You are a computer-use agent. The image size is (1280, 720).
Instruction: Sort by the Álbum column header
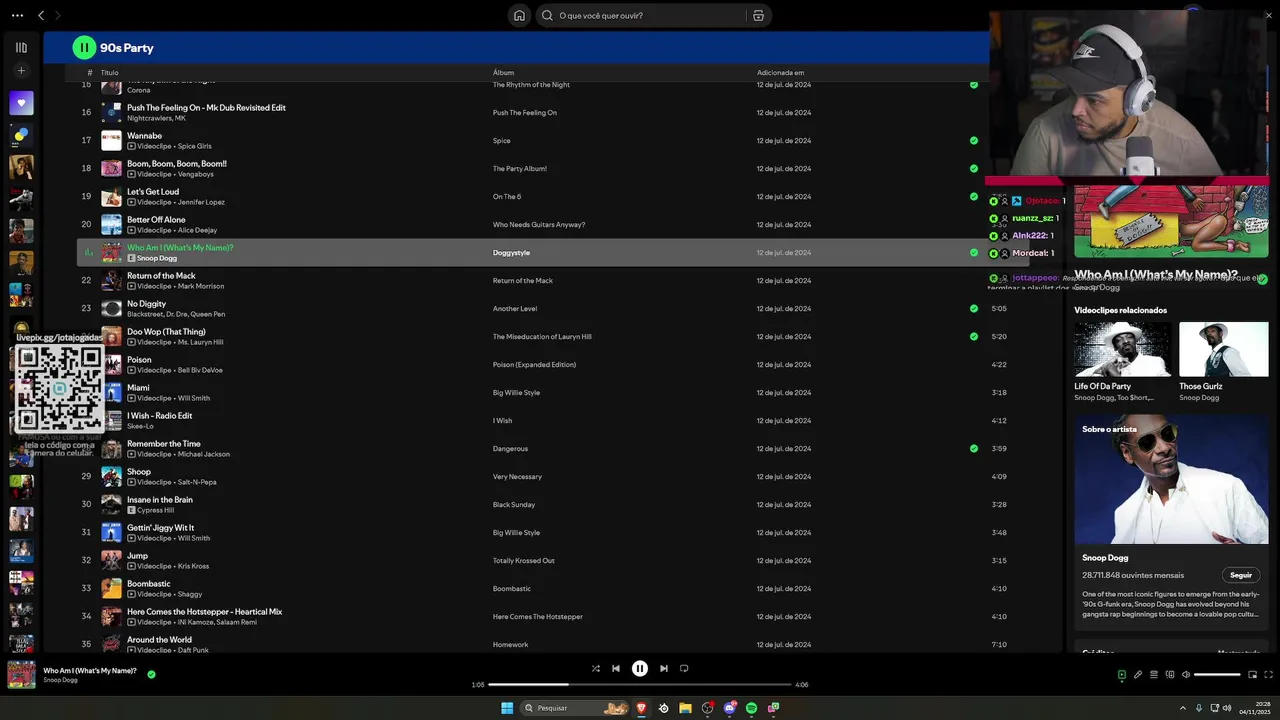click(x=503, y=73)
